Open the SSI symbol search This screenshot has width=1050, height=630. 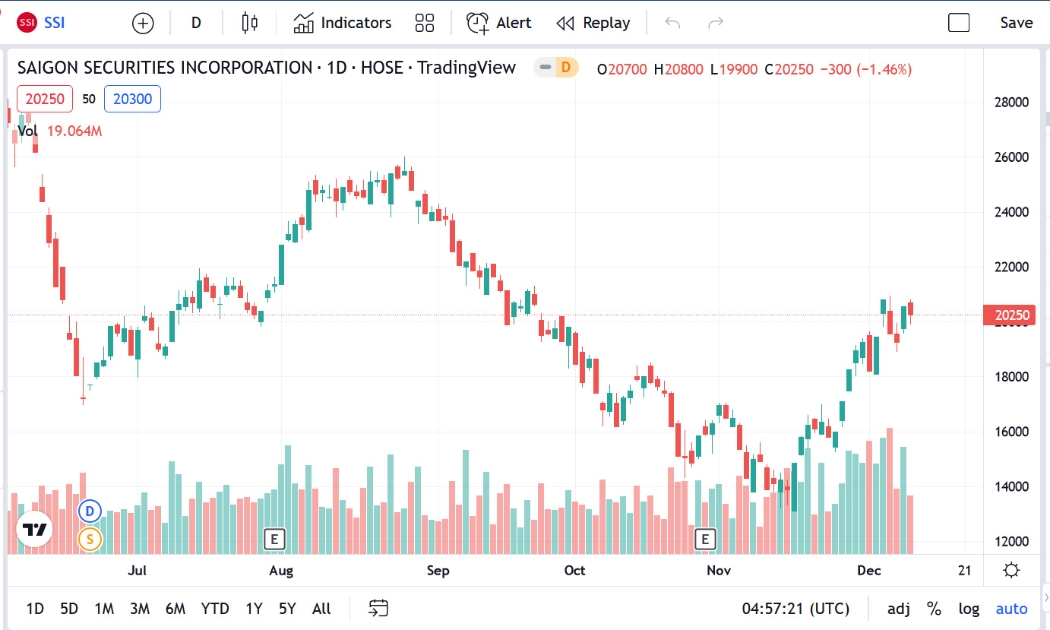pos(42,23)
